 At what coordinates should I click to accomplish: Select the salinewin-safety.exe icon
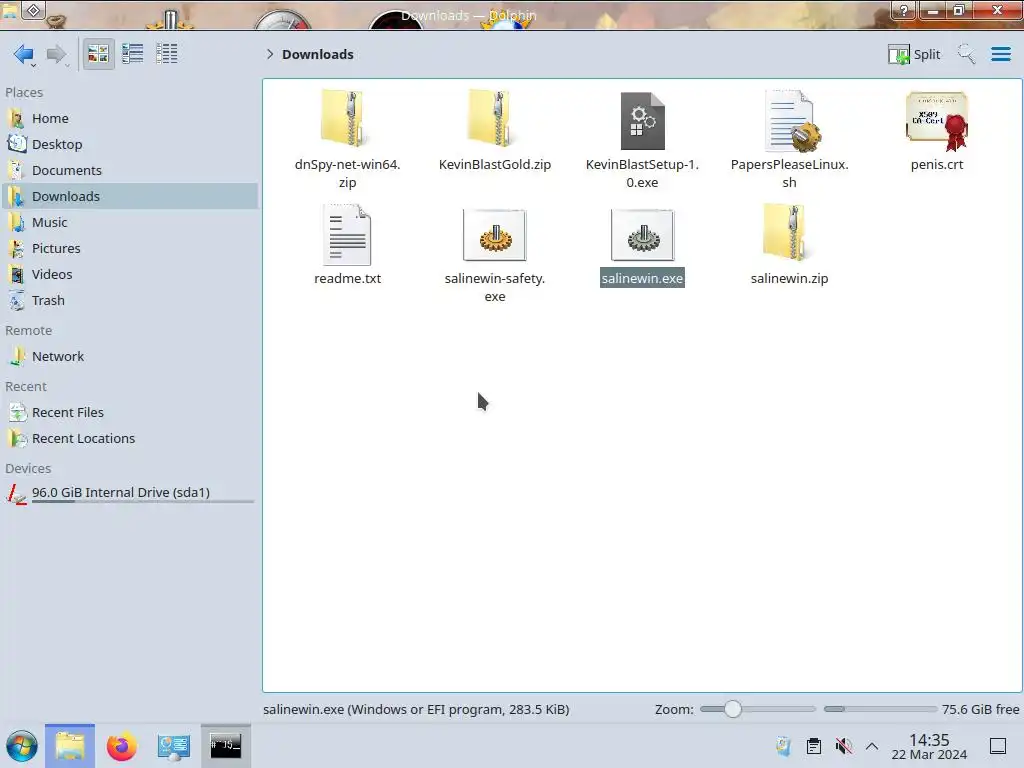tap(494, 235)
